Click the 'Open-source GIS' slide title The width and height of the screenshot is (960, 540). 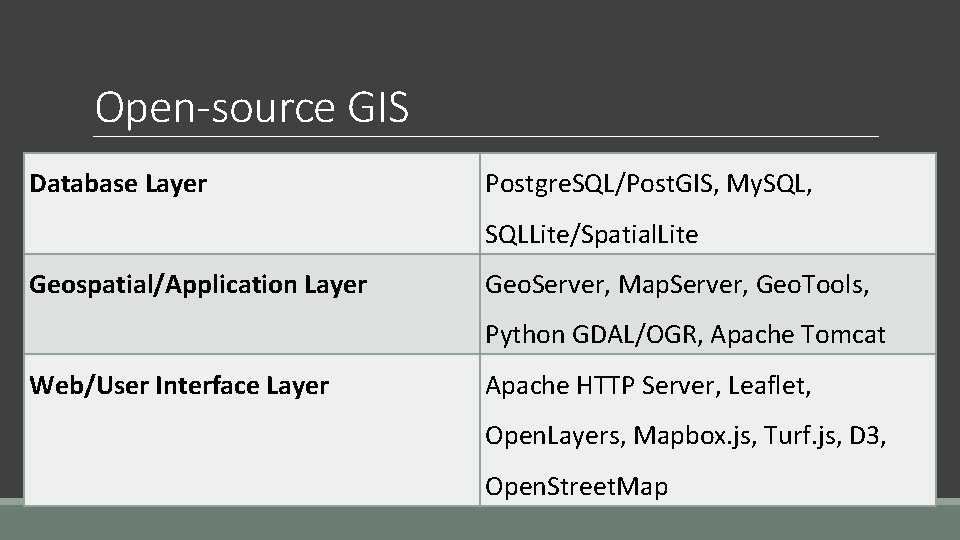pyautogui.click(x=251, y=108)
